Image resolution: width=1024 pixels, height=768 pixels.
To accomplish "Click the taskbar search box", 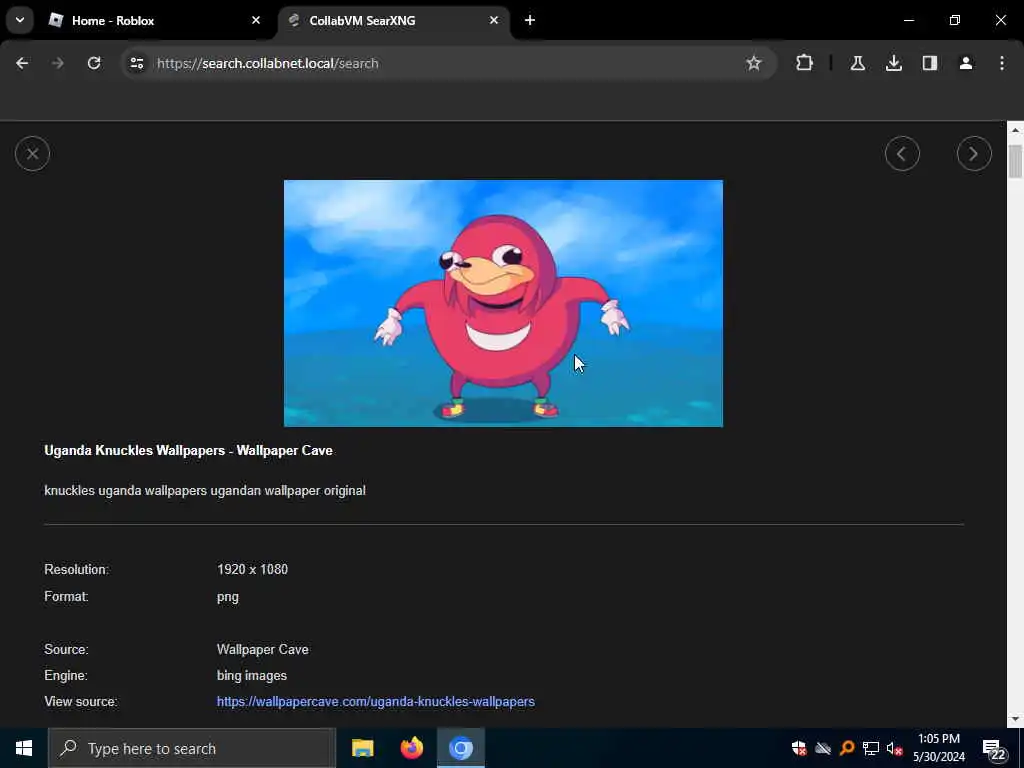I will [192, 748].
